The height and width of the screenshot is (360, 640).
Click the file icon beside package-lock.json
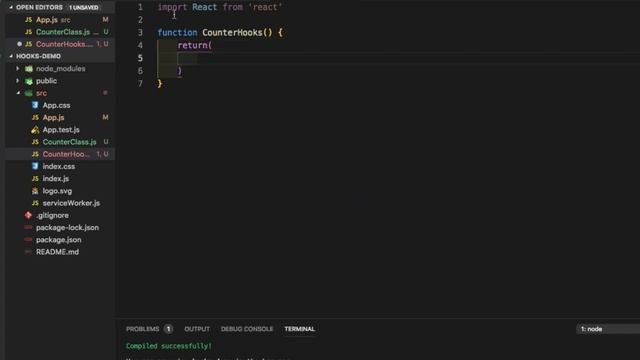(x=28, y=228)
